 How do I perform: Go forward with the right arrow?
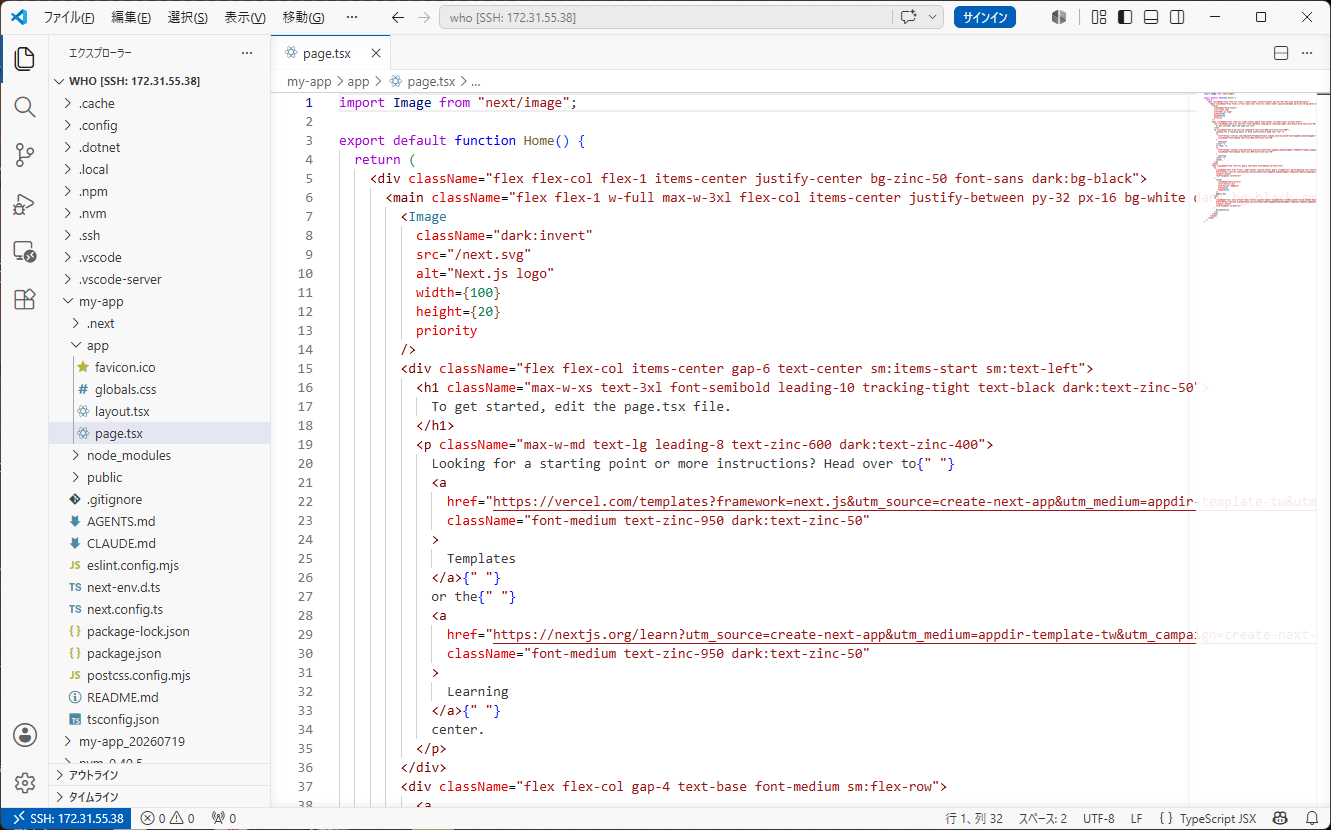click(x=423, y=17)
